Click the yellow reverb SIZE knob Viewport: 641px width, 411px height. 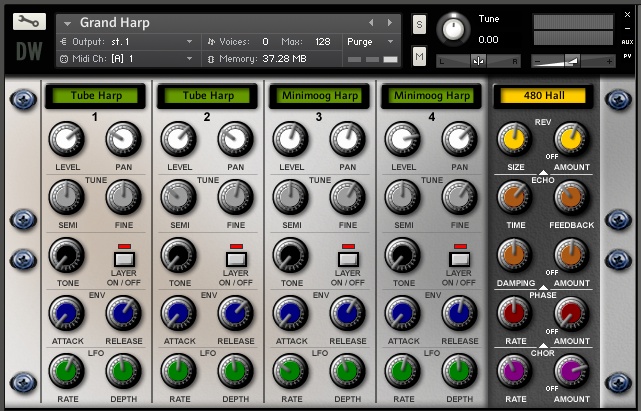[x=513, y=140]
